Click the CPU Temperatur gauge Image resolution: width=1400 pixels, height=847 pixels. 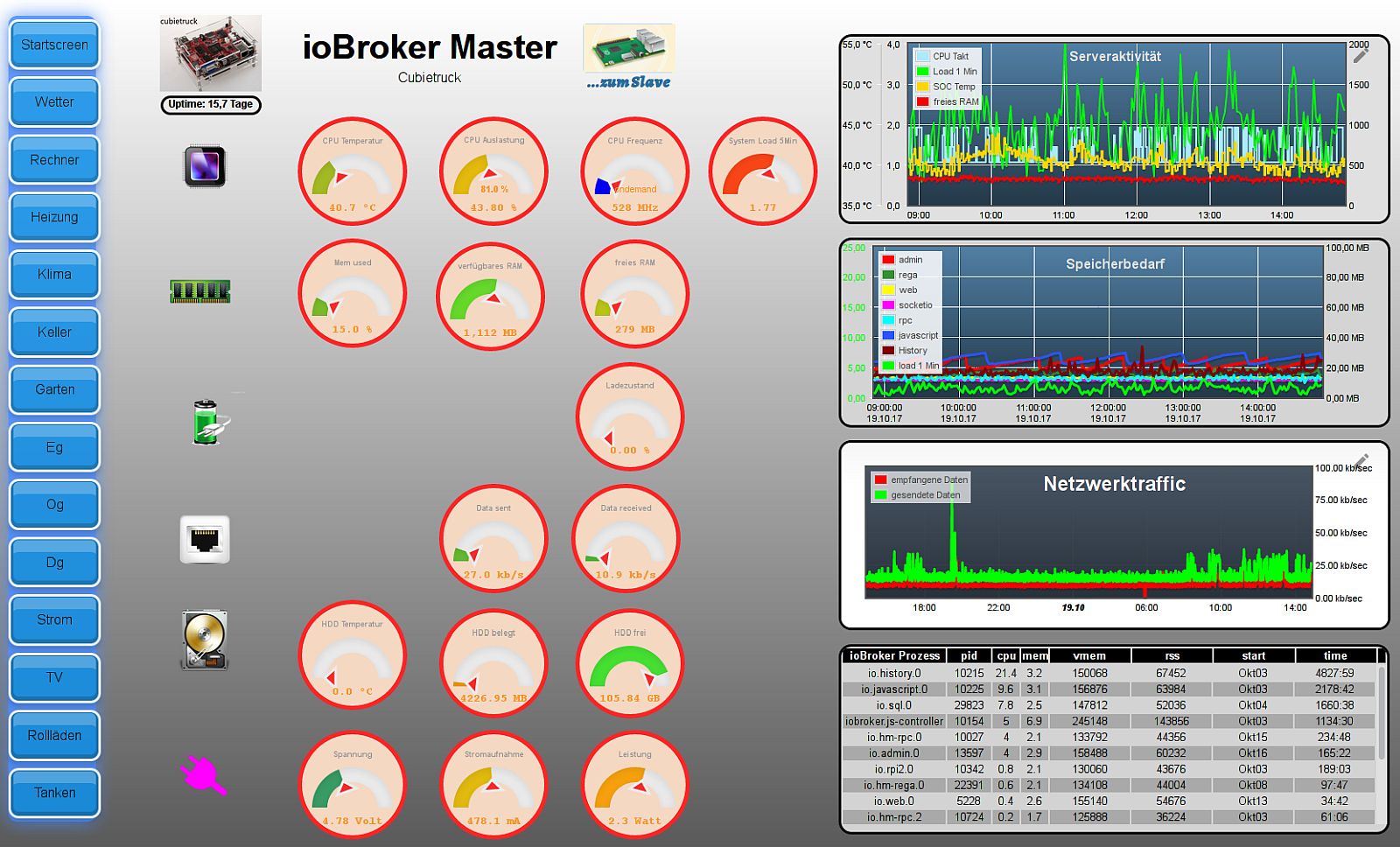352,171
